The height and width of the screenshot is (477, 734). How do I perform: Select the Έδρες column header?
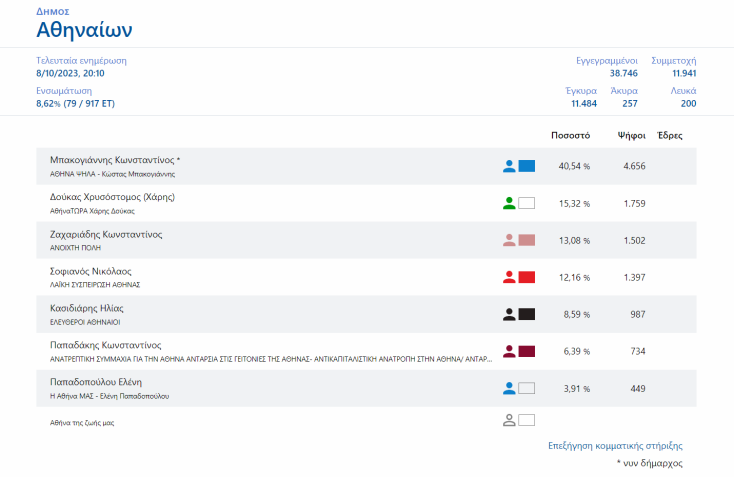tap(669, 135)
